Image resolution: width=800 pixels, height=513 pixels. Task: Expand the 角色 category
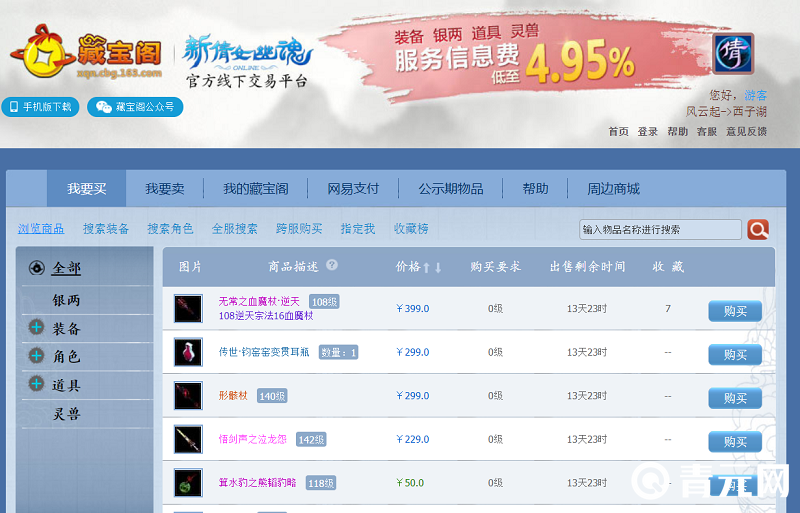tap(36, 355)
